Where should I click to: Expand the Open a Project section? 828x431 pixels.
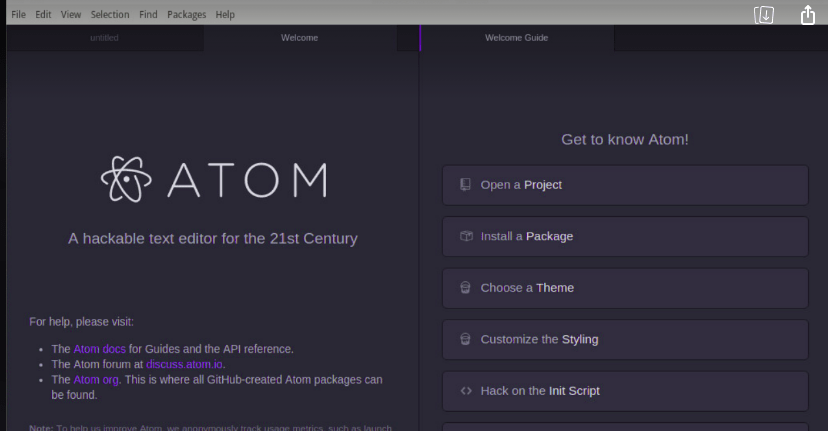point(625,185)
